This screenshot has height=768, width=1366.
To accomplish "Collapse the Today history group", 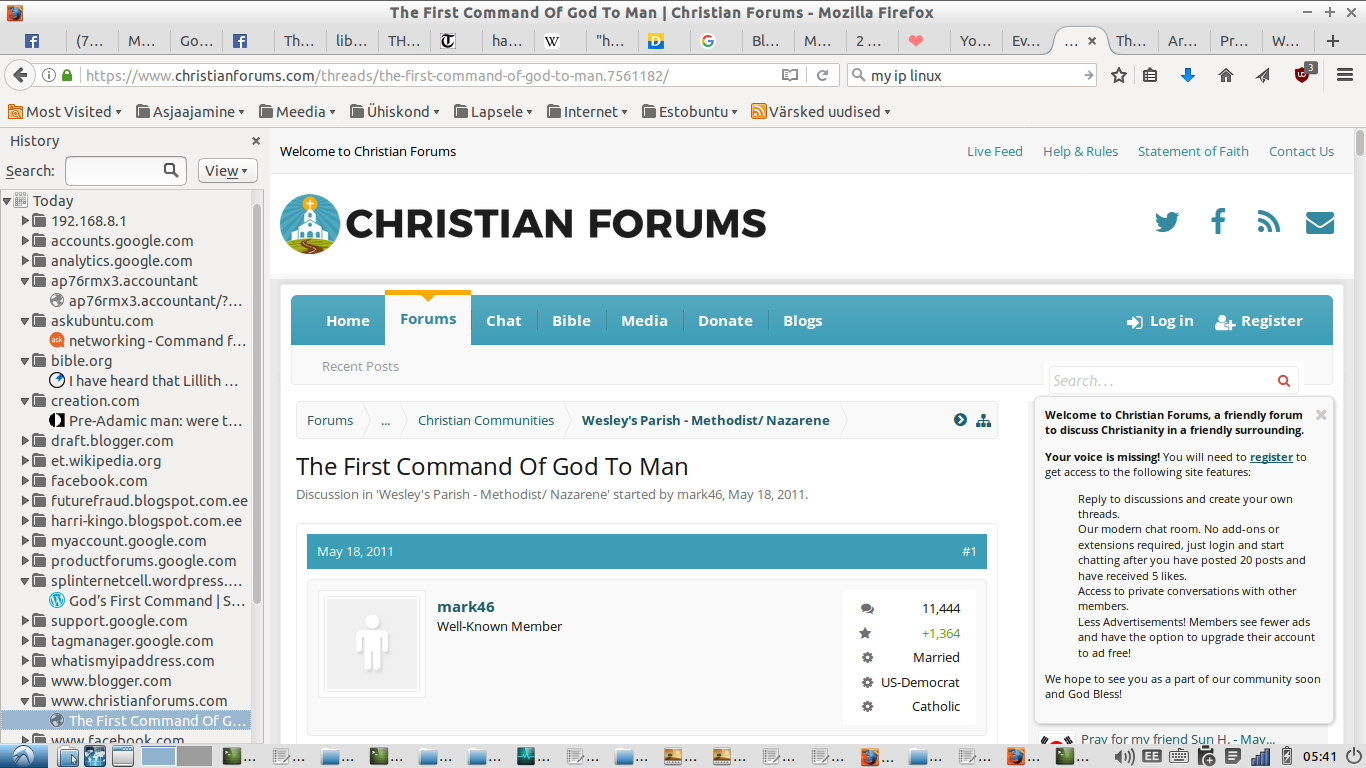I will tap(7, 201).
